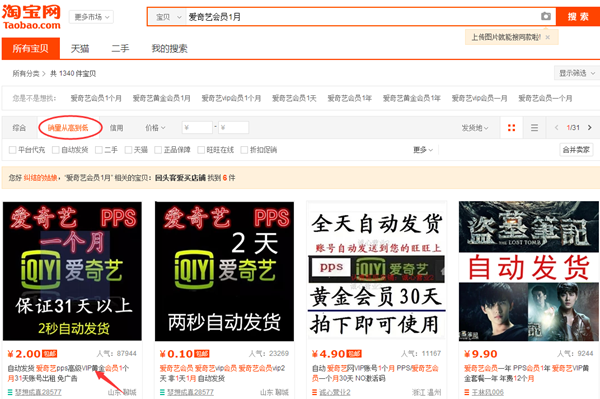Check the 二手 filter checkbox

99,150
